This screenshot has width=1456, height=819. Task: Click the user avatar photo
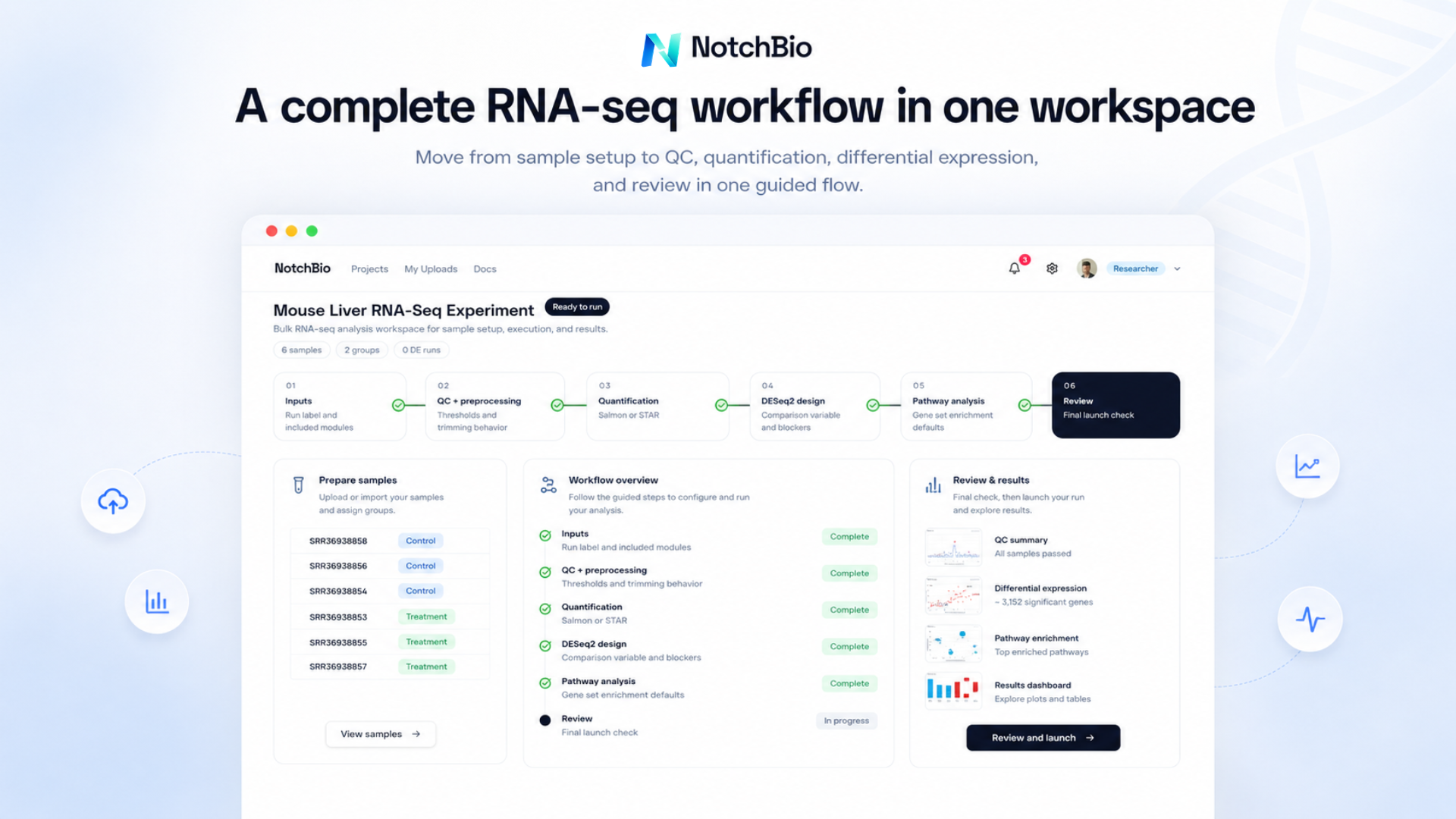click(1087, 268)
